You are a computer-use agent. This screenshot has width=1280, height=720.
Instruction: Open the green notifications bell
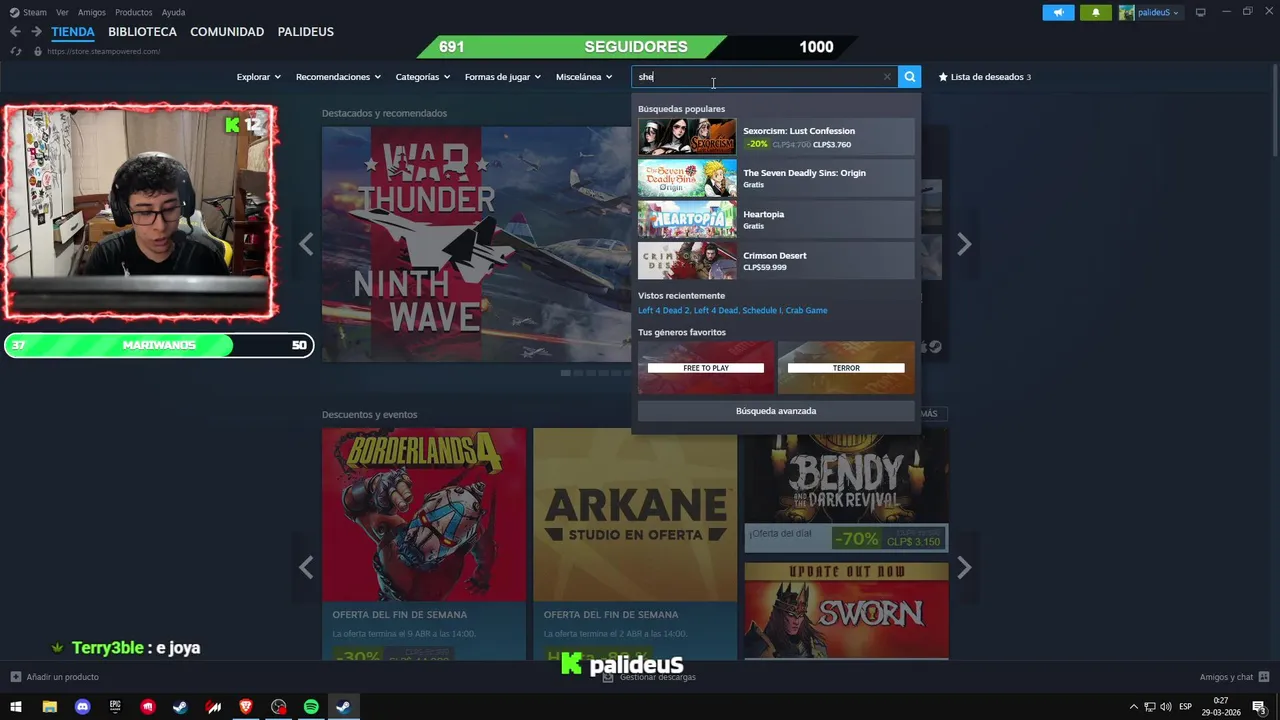click(x=1096, y=12)
